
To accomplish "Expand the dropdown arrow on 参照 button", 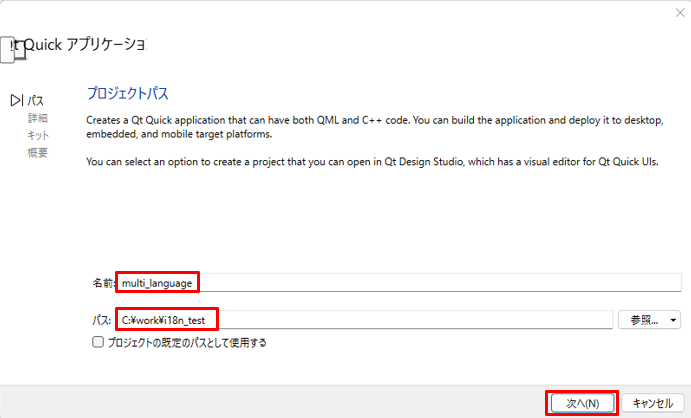I will coord(674,320).
